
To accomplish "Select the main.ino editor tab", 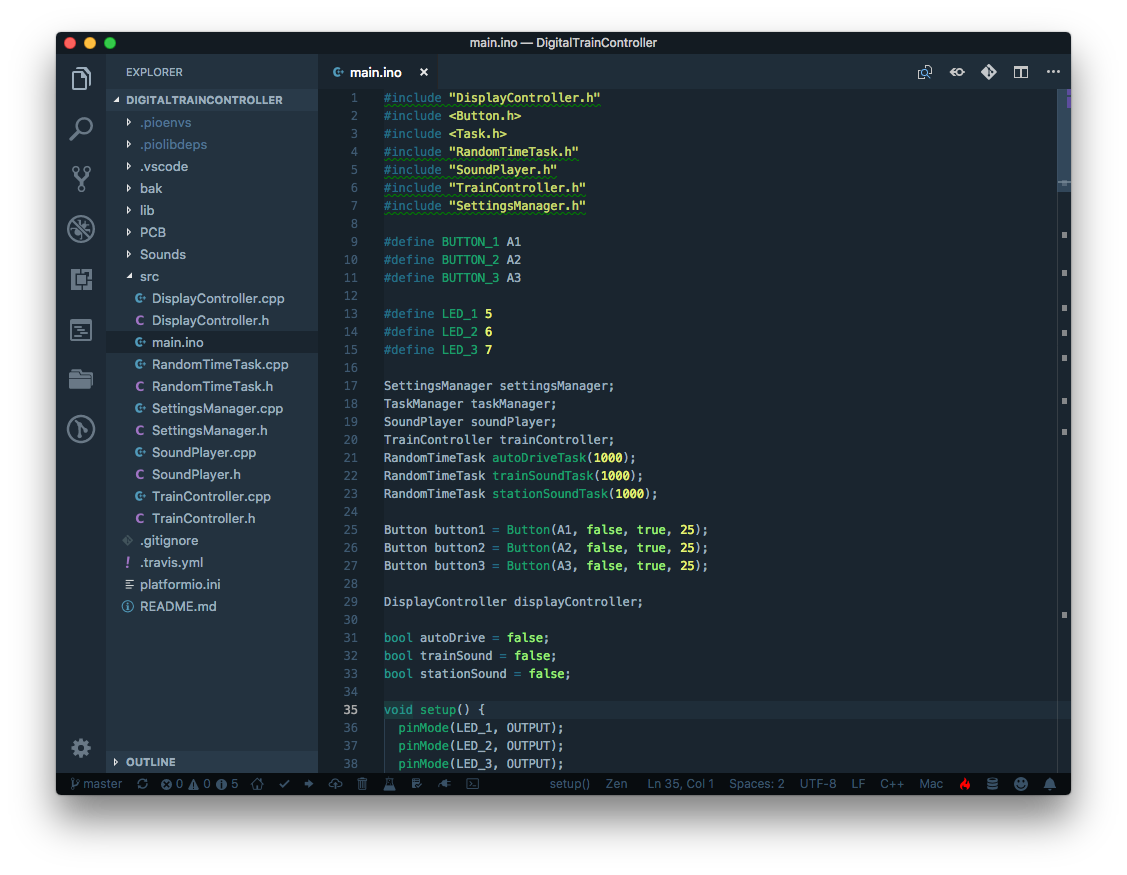I will (x=375, y=72).
